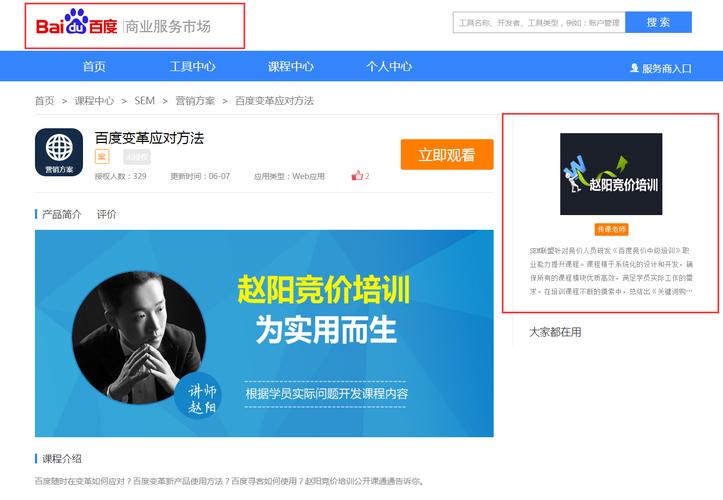
Task: Click the course introduction paragraph text
Action: coord(230,481)
